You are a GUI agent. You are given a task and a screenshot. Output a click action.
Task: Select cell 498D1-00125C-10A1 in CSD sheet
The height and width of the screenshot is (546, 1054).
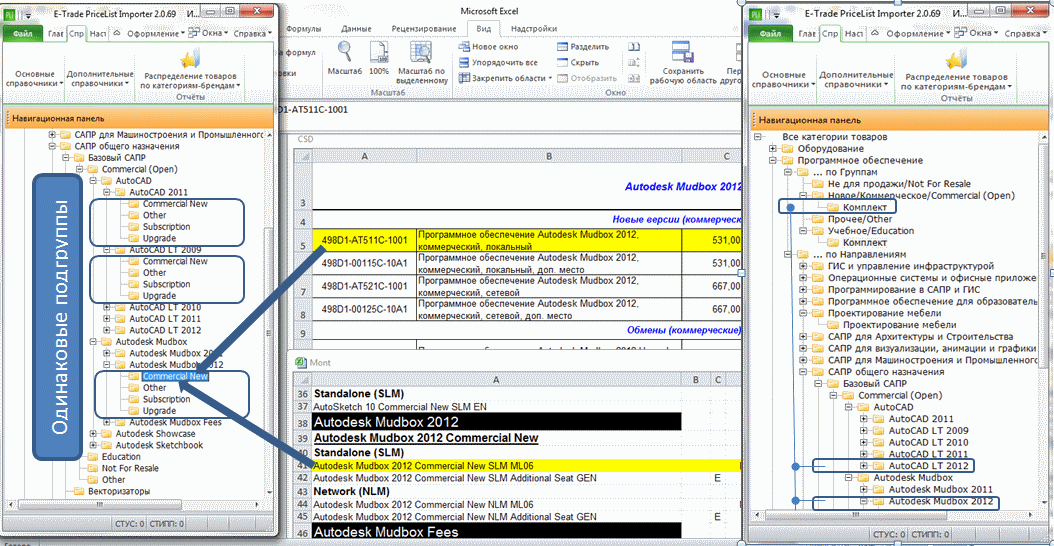click(364, 309)
